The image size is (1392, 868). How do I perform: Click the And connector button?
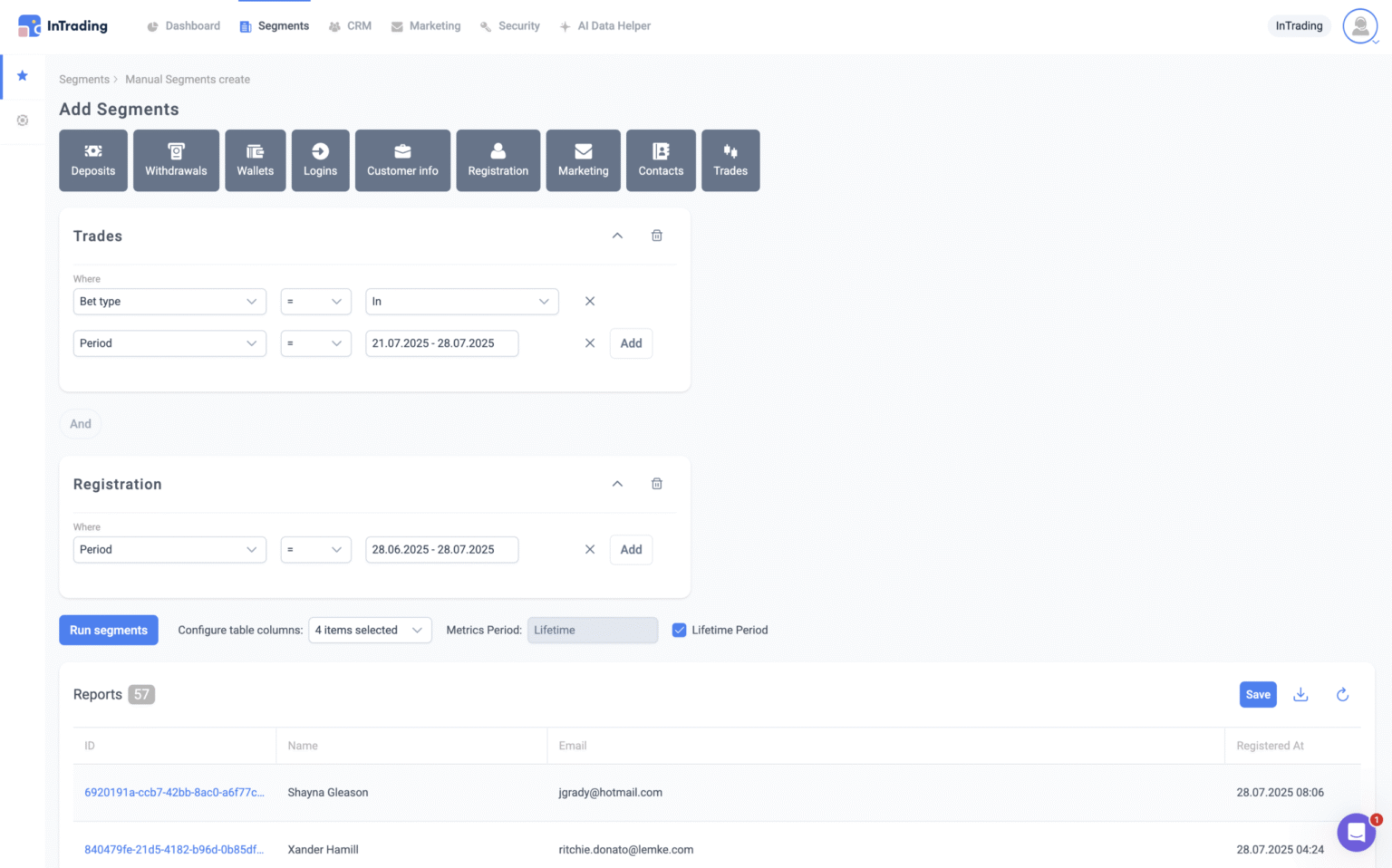tap(81, 424)
